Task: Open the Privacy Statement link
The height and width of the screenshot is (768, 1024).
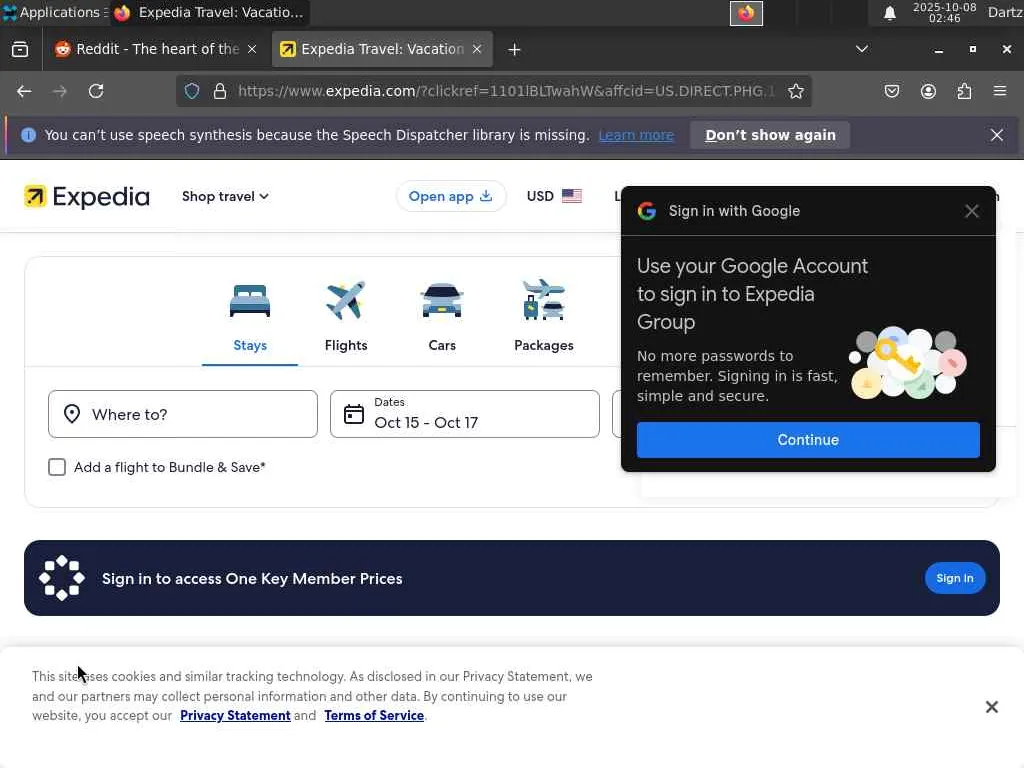Action: click(235, 716)
